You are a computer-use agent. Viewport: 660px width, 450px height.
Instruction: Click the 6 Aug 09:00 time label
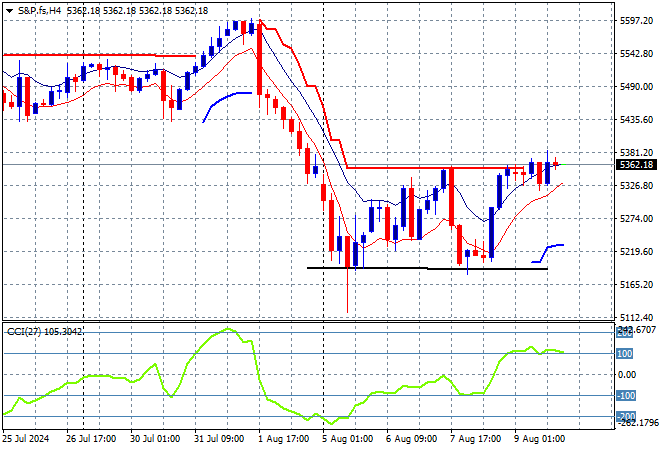[x=412, y=439]
